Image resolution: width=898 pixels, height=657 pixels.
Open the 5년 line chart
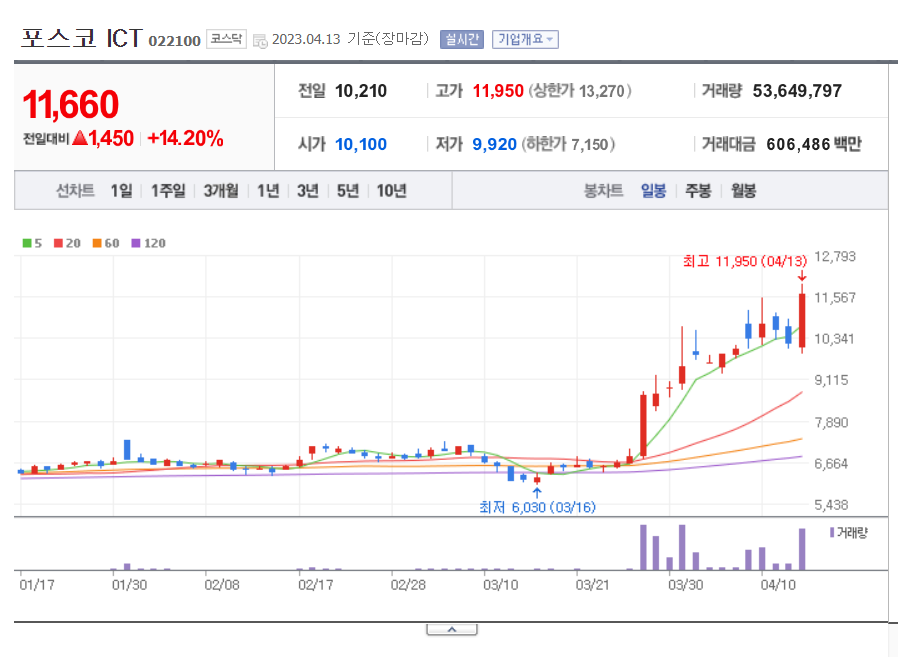tap(348, 191)
